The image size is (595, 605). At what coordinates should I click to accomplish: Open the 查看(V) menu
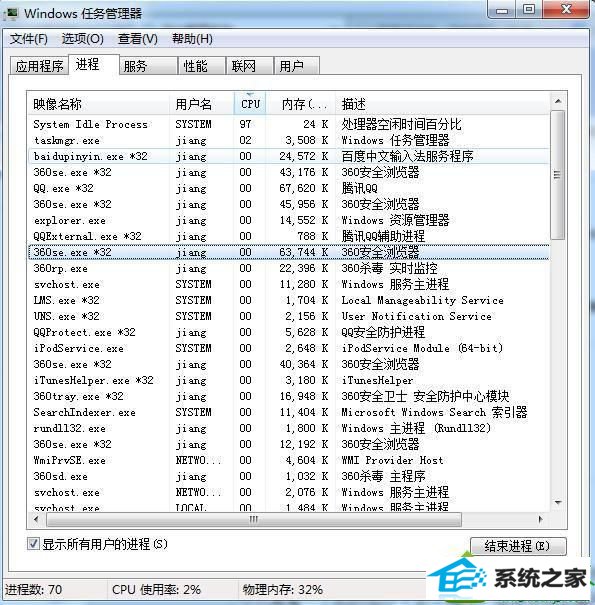[x=137, y=39]
